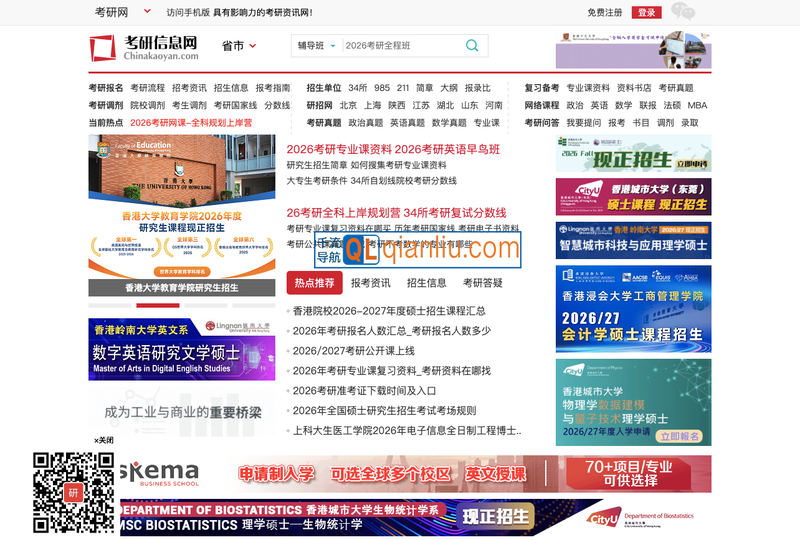Click the 2026考研全程班 search field

(x=403, y=46)
